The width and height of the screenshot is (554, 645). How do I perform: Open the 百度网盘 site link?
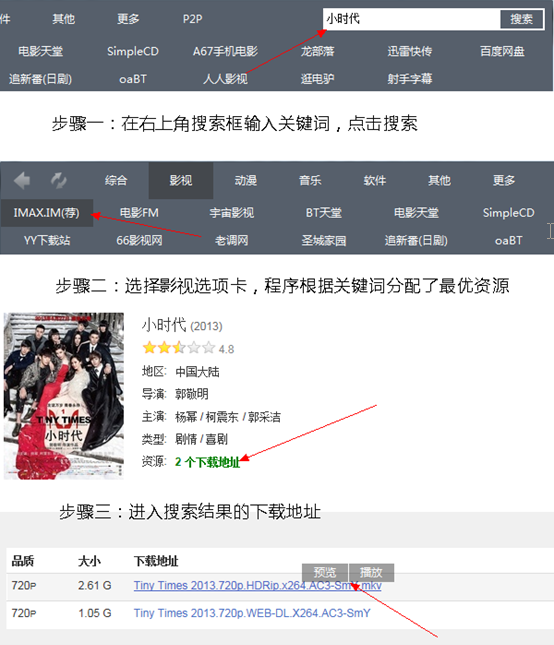(502, 51)
